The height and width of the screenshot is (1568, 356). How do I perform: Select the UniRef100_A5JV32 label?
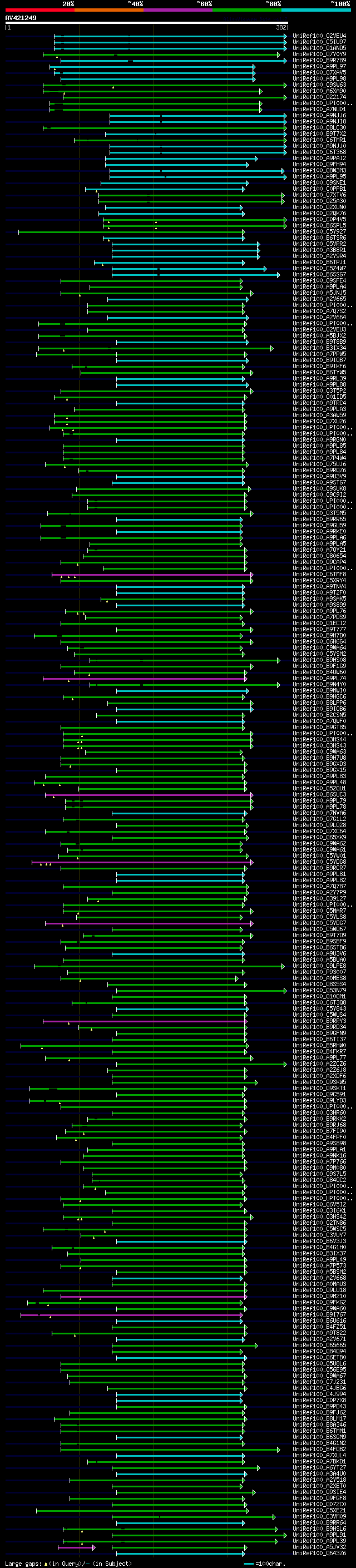tap(319, 1547)
